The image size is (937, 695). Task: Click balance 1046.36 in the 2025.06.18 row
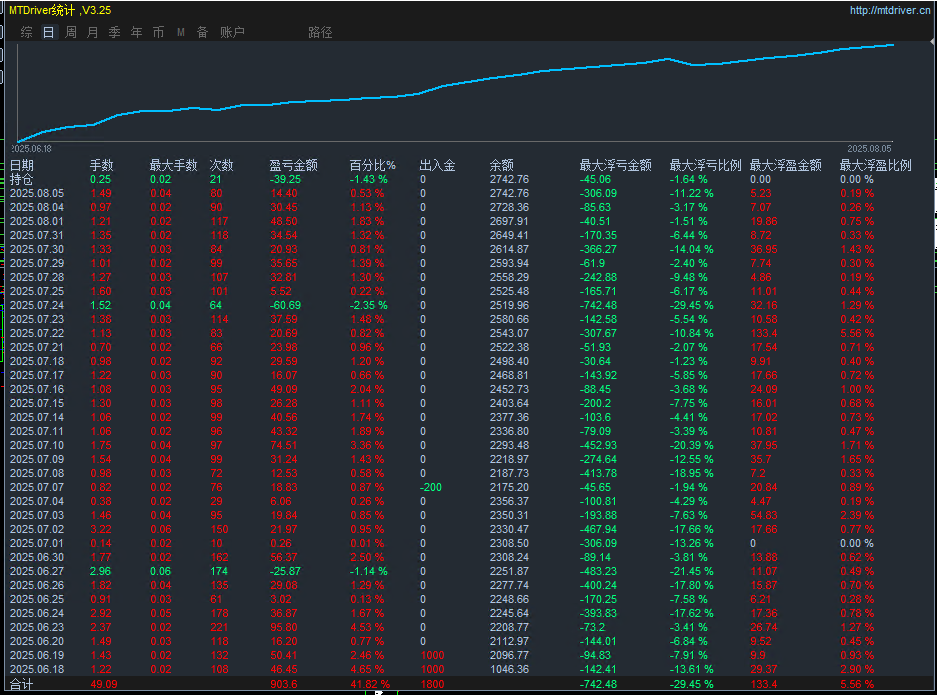pos(509,669)
